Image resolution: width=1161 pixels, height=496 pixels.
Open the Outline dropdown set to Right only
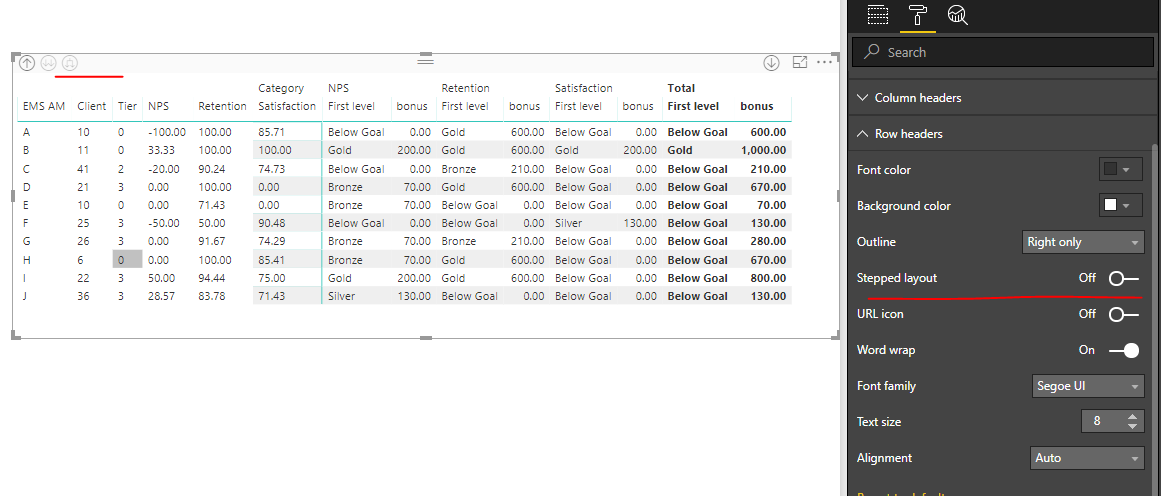[x=1083, y=242]
